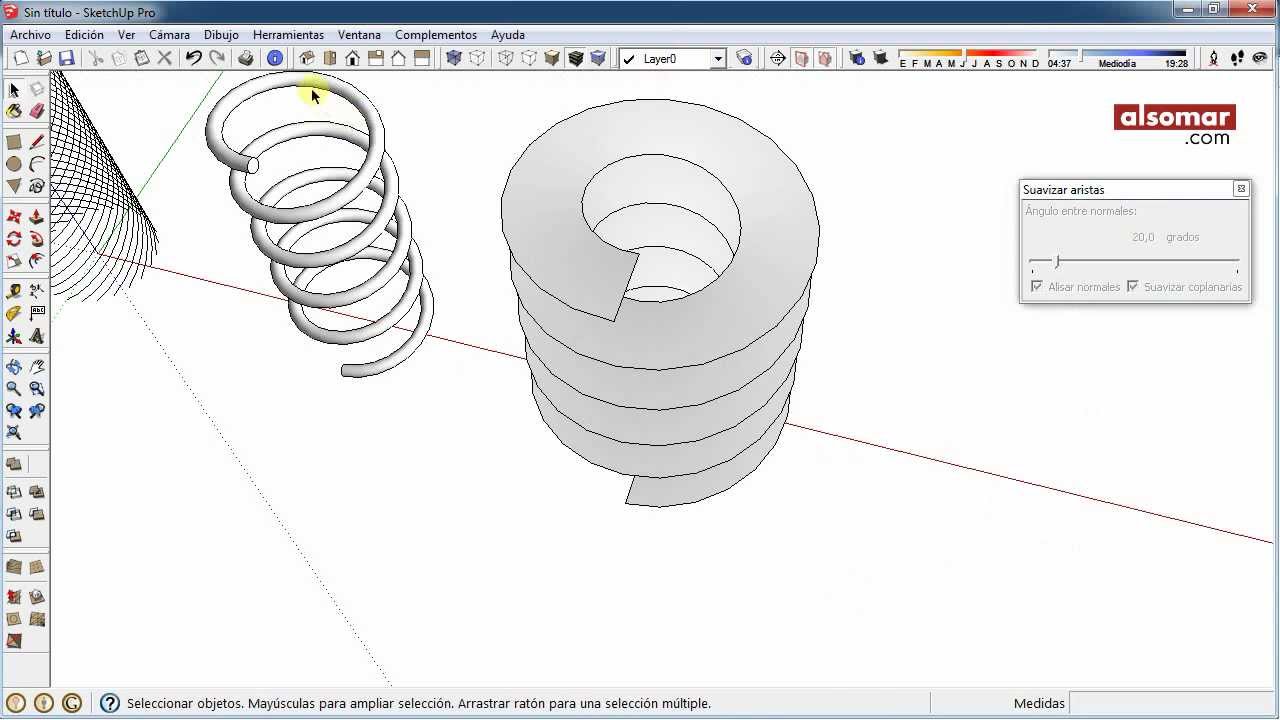Image resolution: width=1280 pixels, height=720 pixels.
Task: Open the Complementos menu
Action: (x=436, y=35)
